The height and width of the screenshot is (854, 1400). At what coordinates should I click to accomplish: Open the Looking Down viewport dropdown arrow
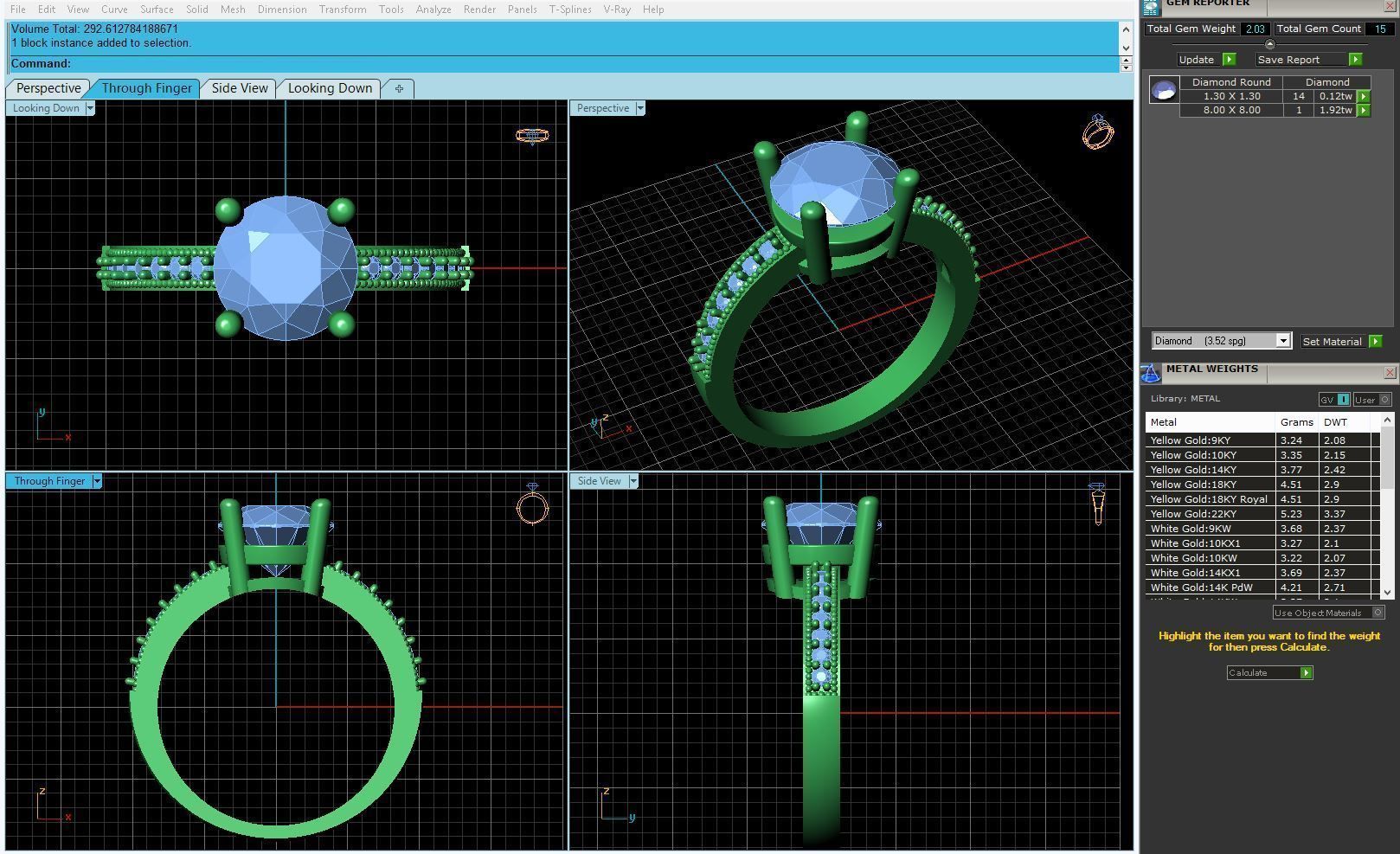coord(89,108)
